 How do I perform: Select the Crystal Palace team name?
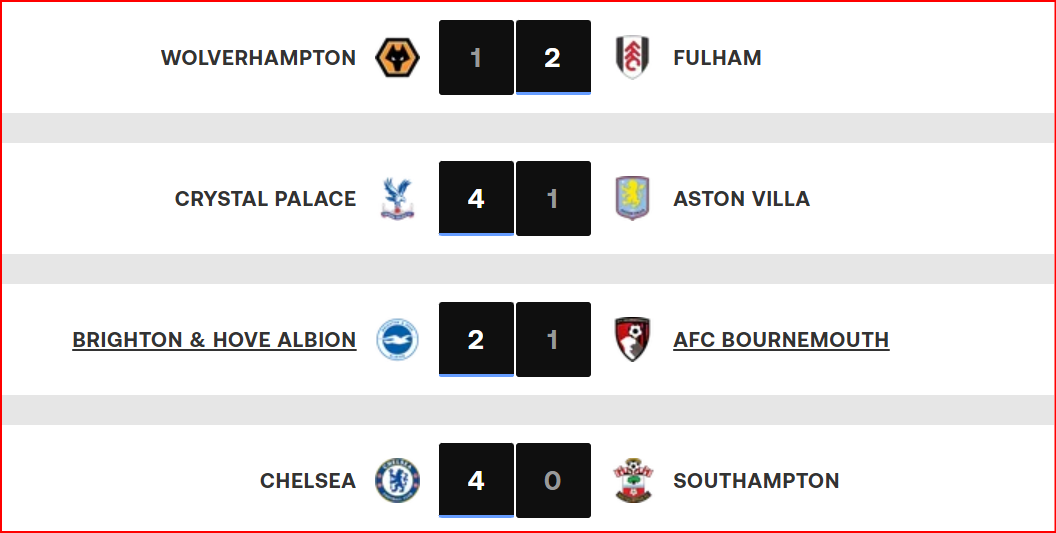point(265,199)
